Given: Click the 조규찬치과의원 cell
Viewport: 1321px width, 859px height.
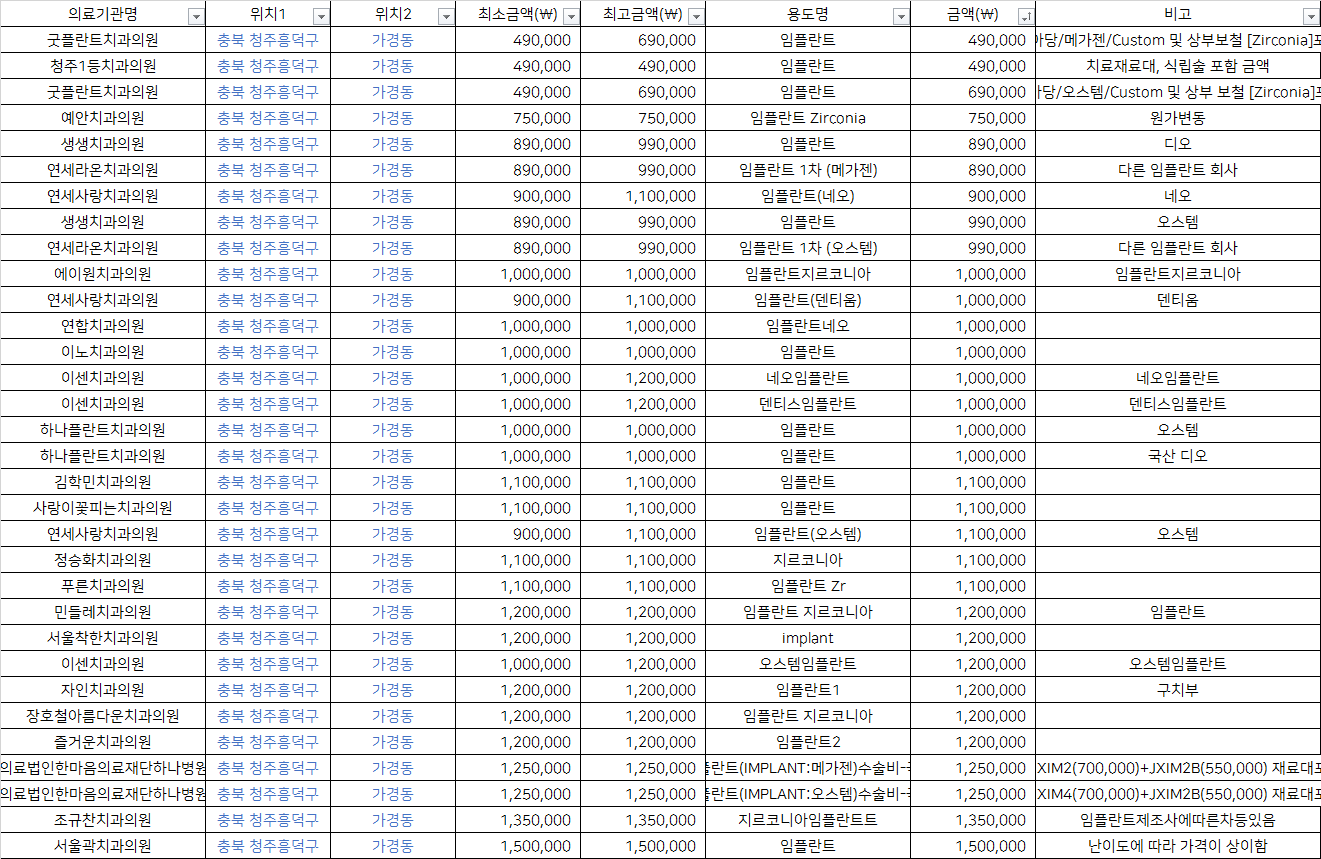Looking at the screenshot, I should [x=103, y=820].
